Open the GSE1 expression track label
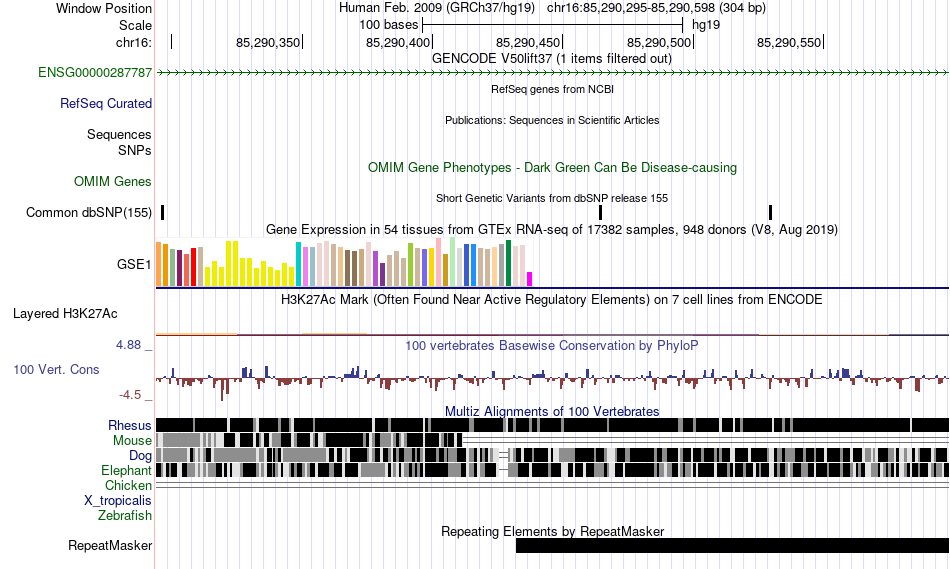 [134, 264]
